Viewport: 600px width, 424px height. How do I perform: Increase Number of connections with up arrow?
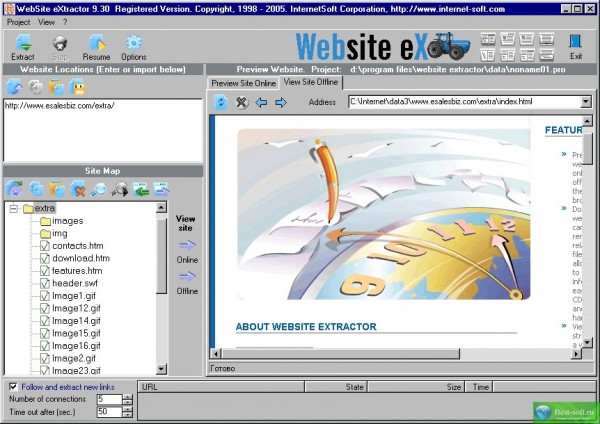(127, 396)
